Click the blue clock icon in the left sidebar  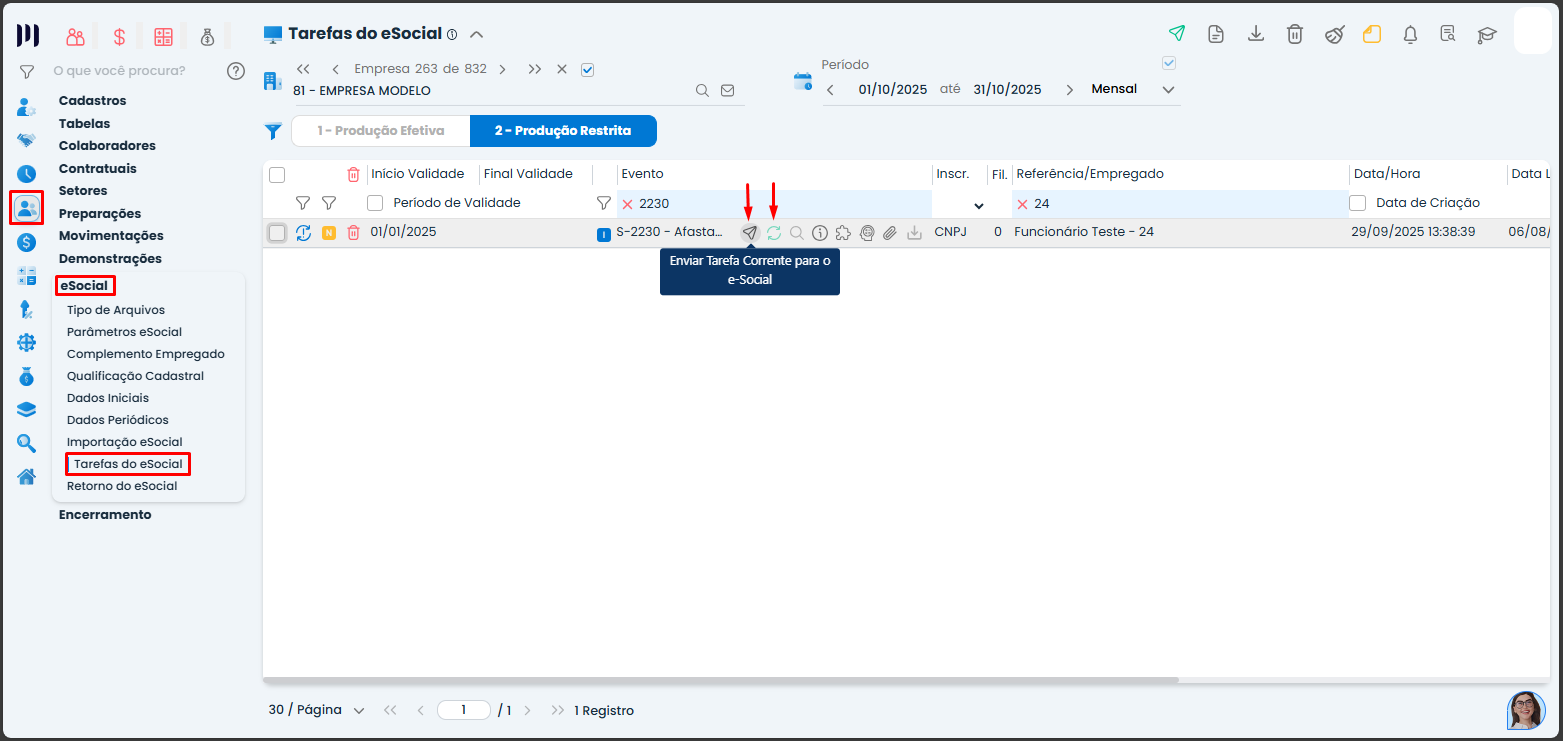point(27,174)
